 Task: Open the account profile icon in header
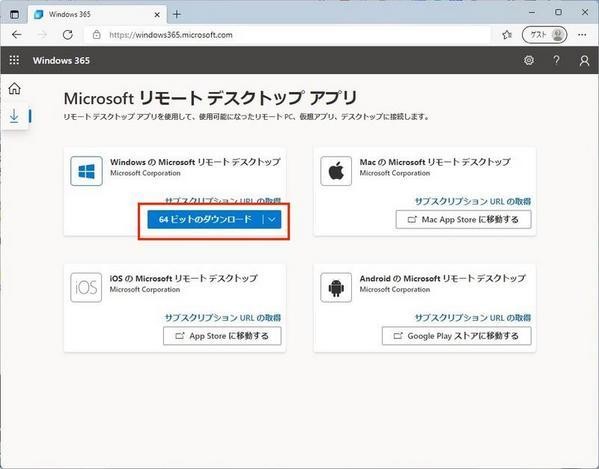584,60
